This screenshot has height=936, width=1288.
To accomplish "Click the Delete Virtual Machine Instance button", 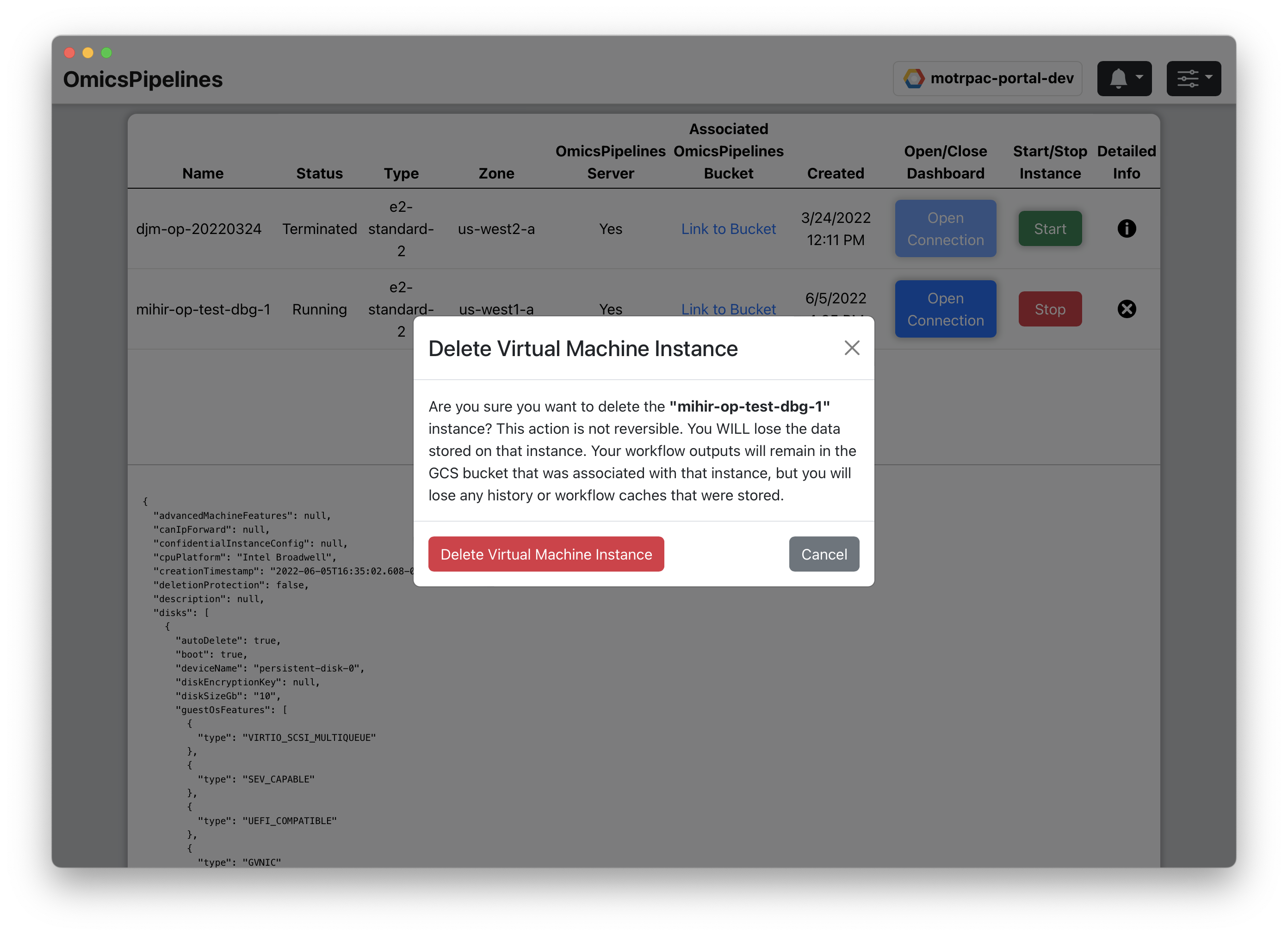I will tap(546, 554).
